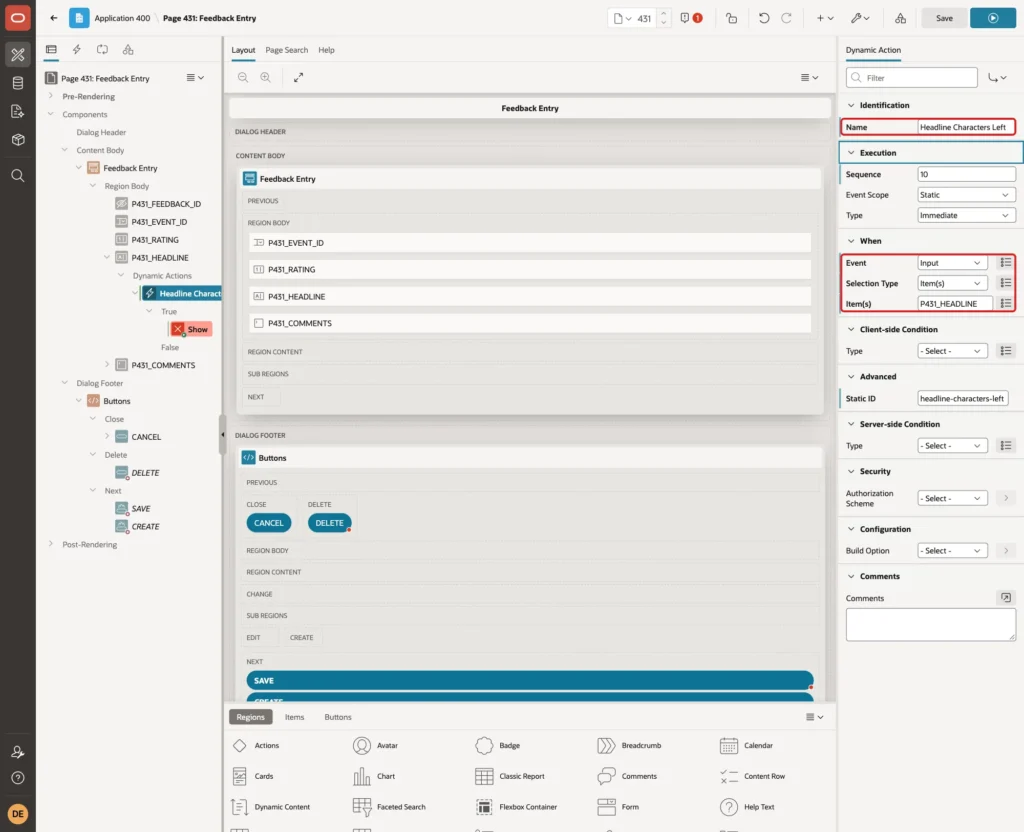
Task: Expand the Post-Rendering tree node
Action: coord(51,544)
